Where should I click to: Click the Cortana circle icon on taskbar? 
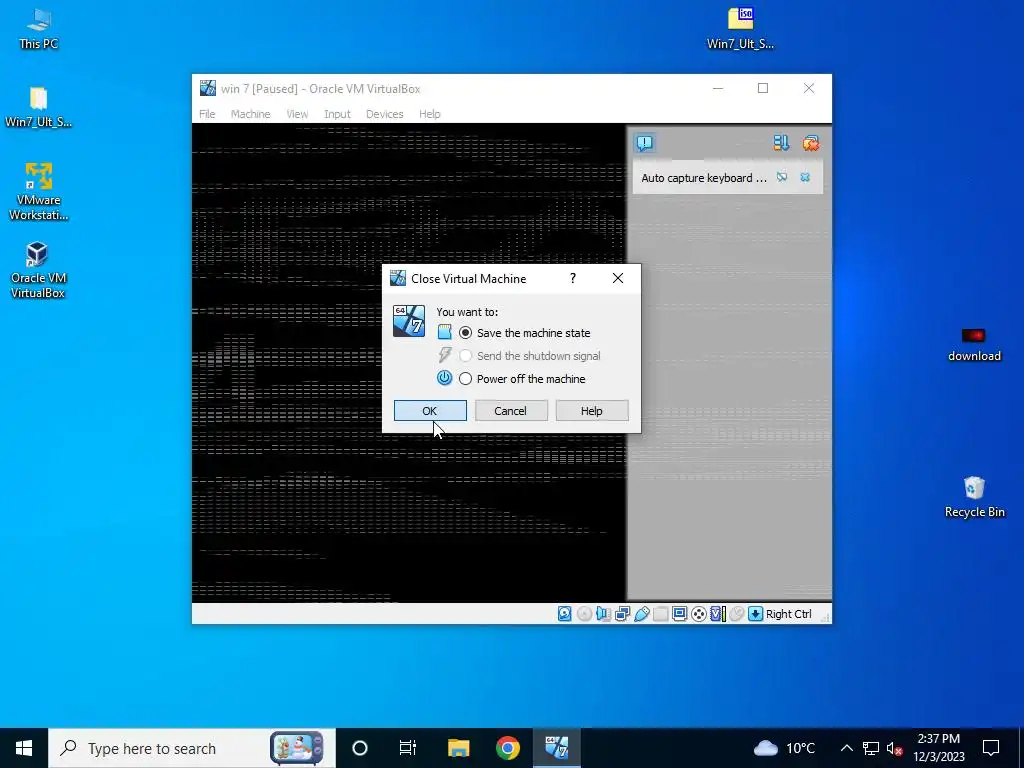tap(360, 748)
